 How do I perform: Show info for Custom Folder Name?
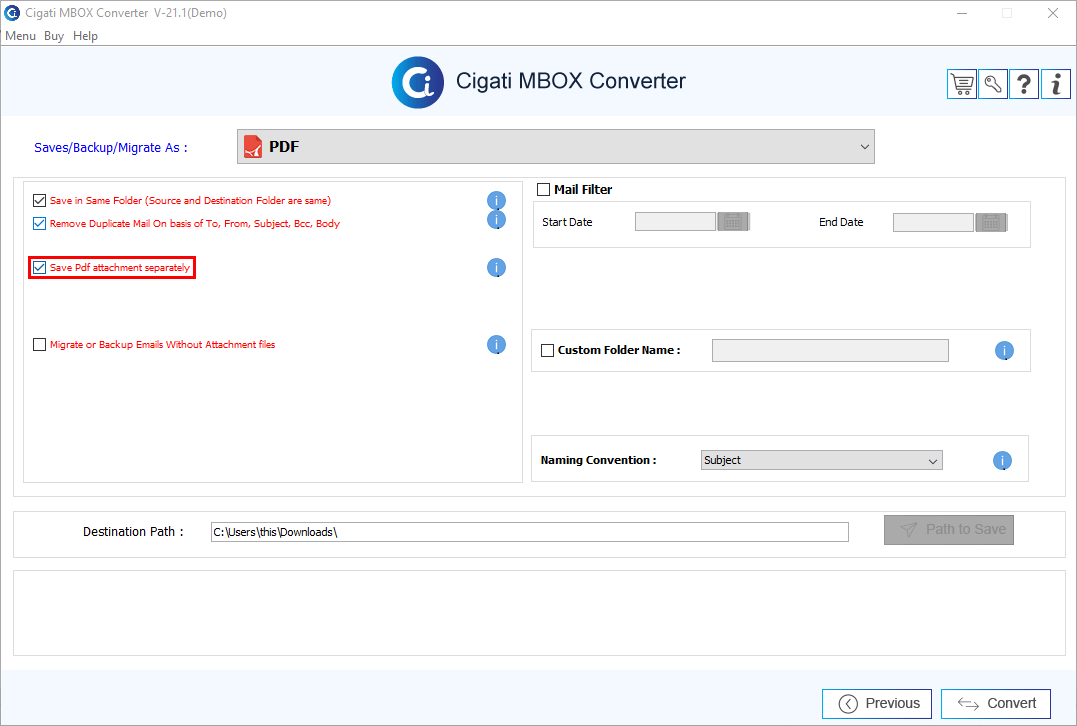tap(1004, 351)
